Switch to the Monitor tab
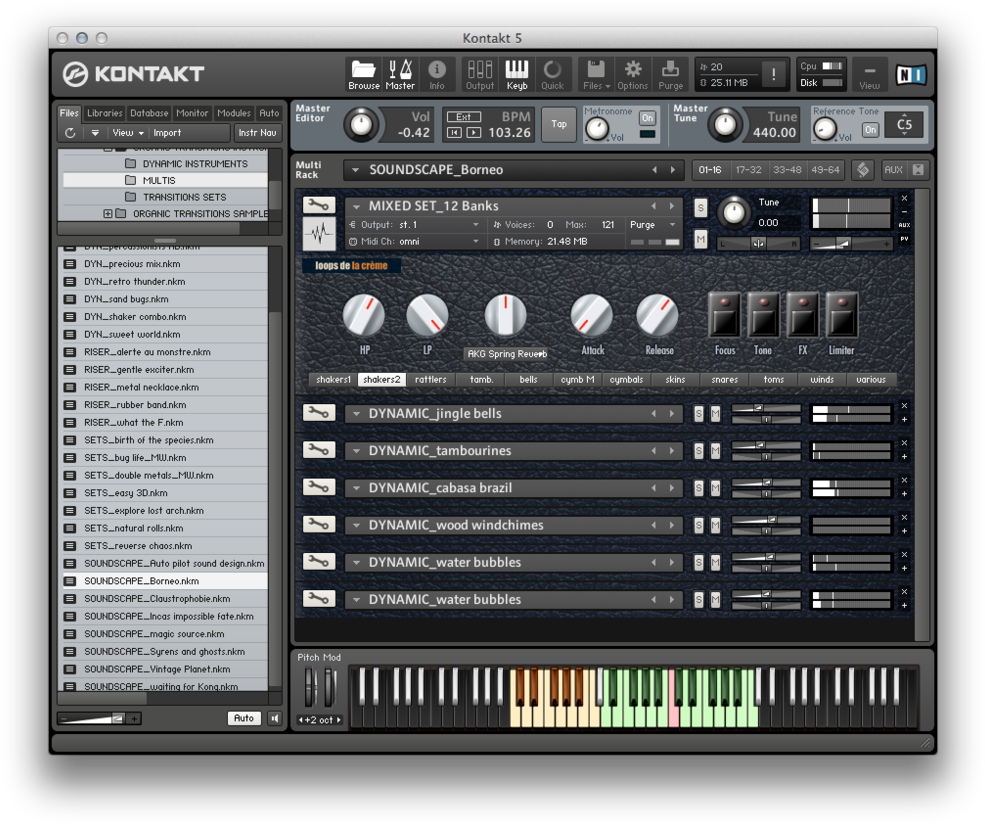Screen dimensions: 985x824 coord(192,114)
